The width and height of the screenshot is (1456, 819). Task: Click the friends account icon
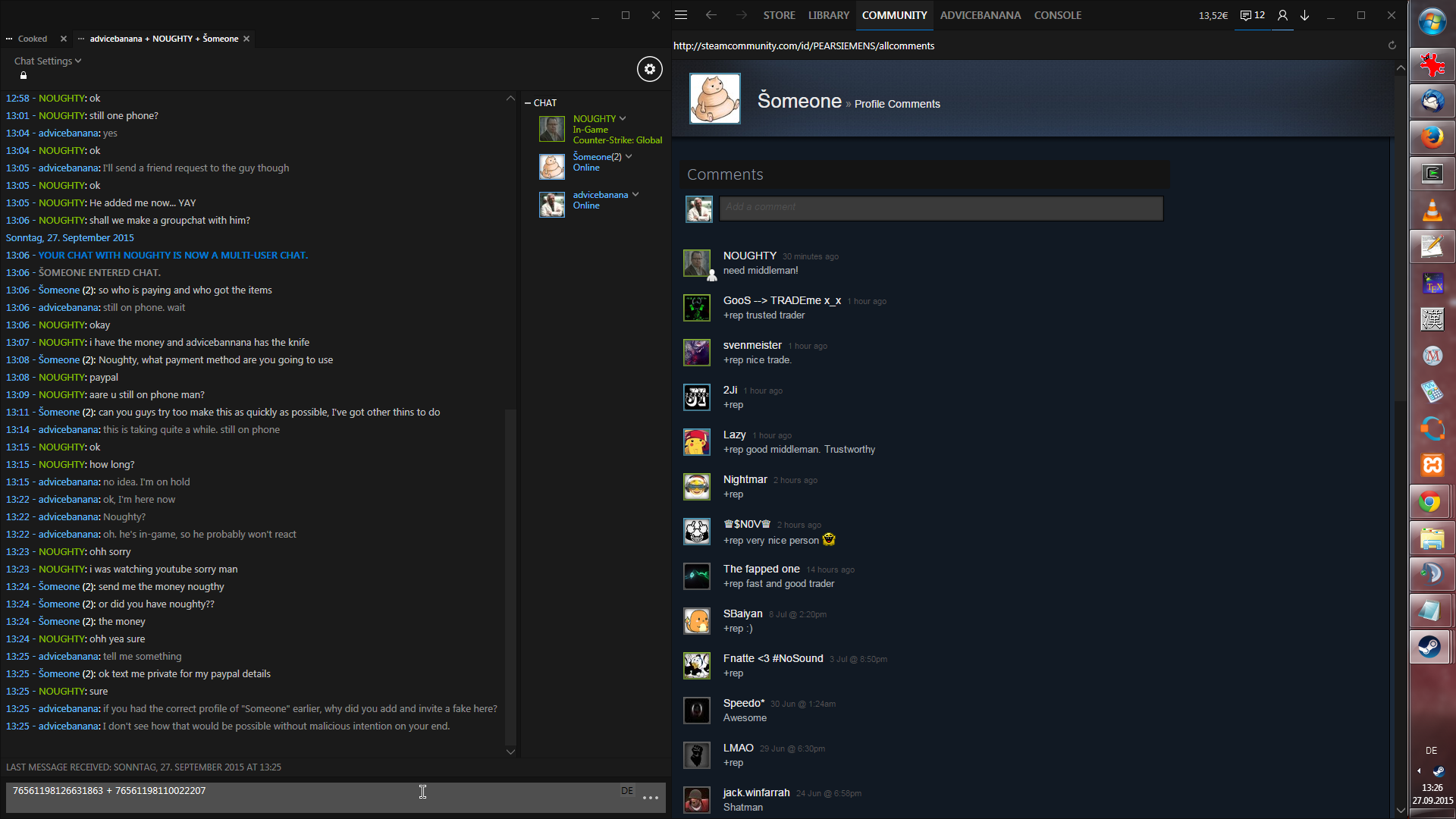pos(1282,15)
